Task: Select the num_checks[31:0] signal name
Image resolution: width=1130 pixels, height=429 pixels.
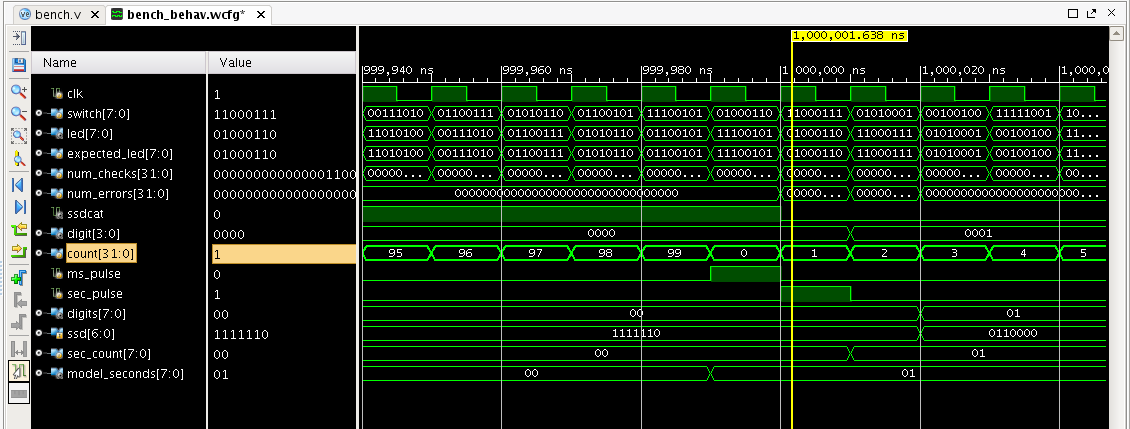Action: pyautogui.click(x=120, y=174)
